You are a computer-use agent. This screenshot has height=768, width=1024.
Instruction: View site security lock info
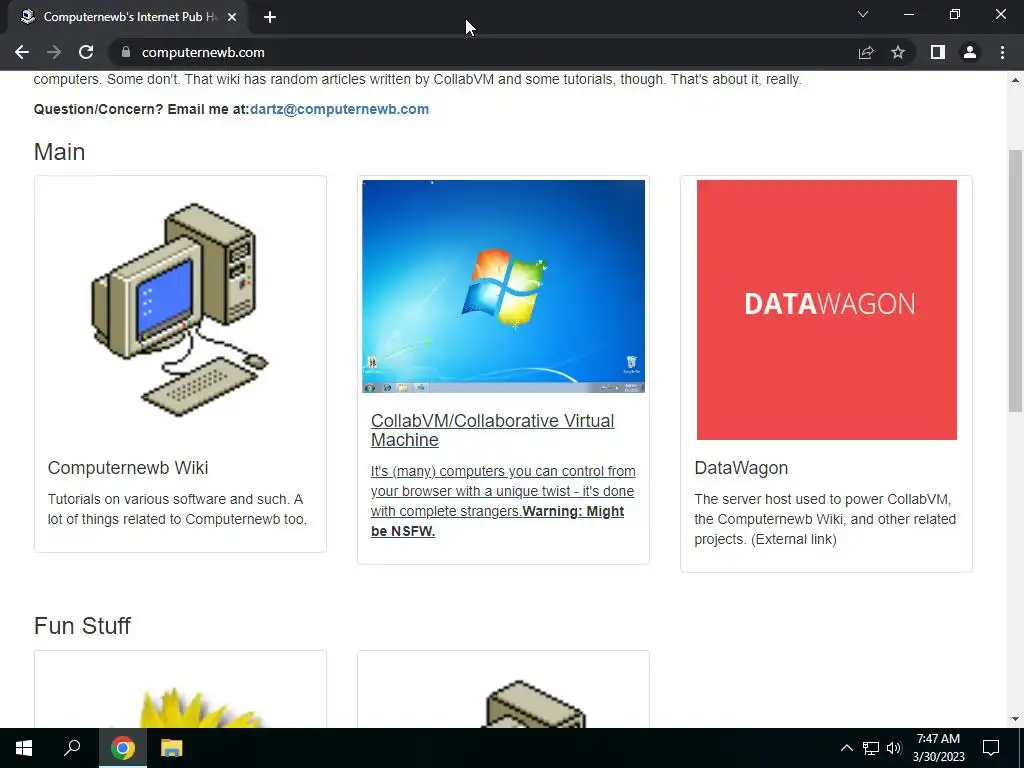click(126, 52)
